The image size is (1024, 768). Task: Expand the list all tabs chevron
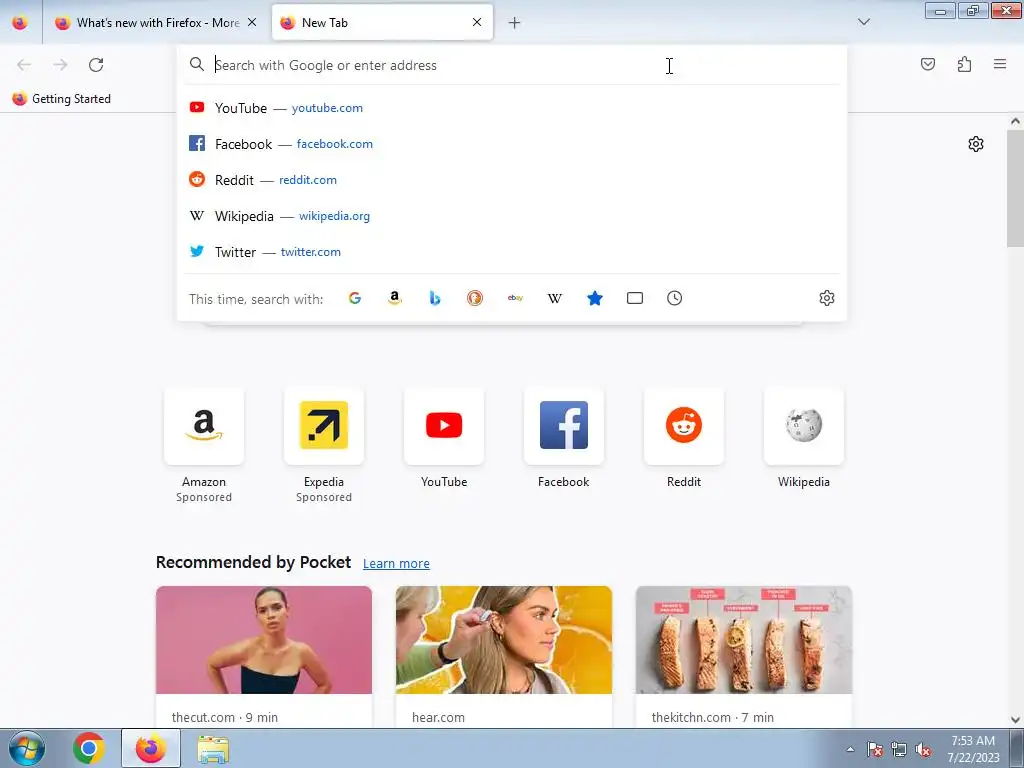tap(864, 22)
